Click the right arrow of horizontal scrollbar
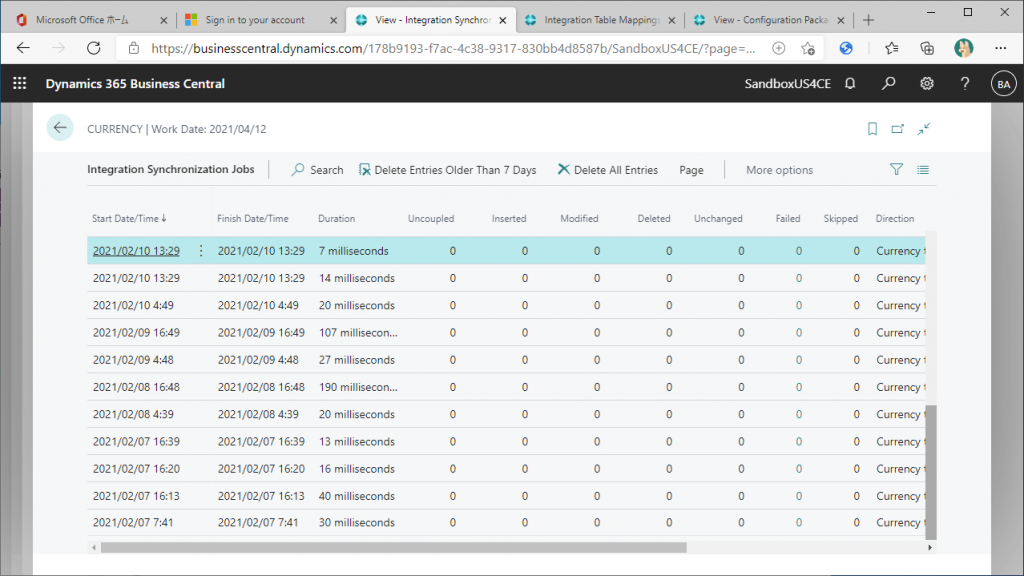 click(x=930, y=548)
